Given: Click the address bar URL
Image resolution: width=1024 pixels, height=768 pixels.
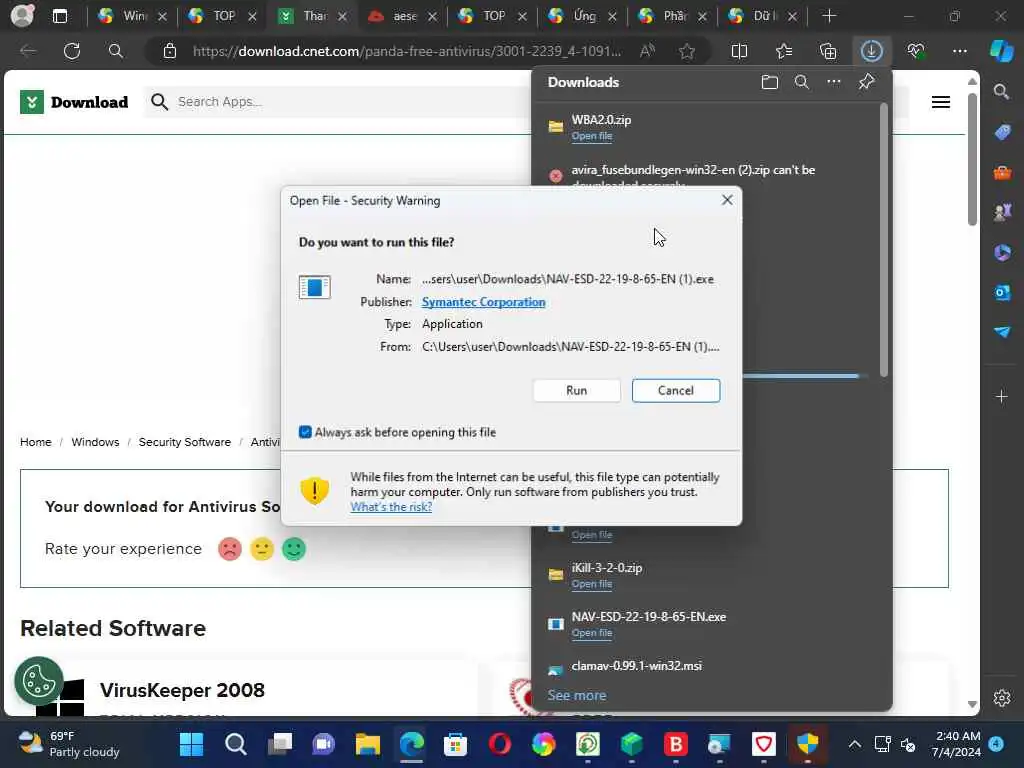Looking at the screenshot, I should [406, 51].
